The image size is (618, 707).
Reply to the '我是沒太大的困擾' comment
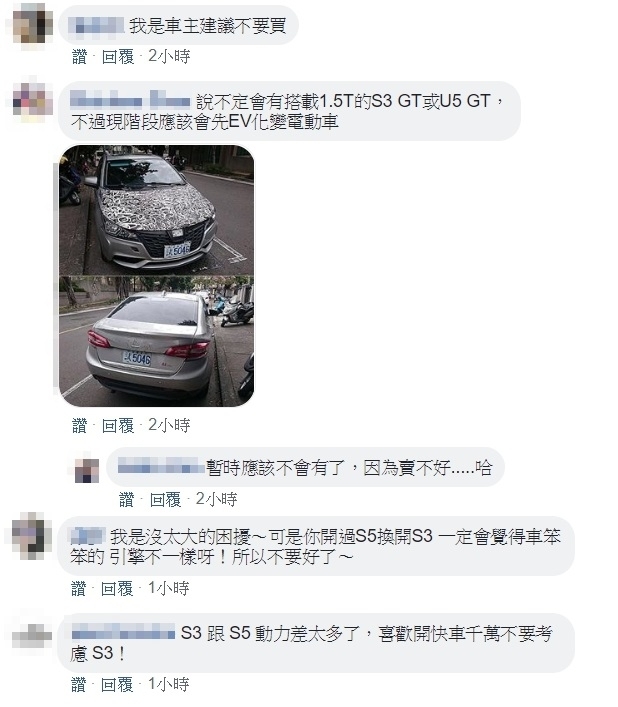pyautogui.click(x=117, y=589)
